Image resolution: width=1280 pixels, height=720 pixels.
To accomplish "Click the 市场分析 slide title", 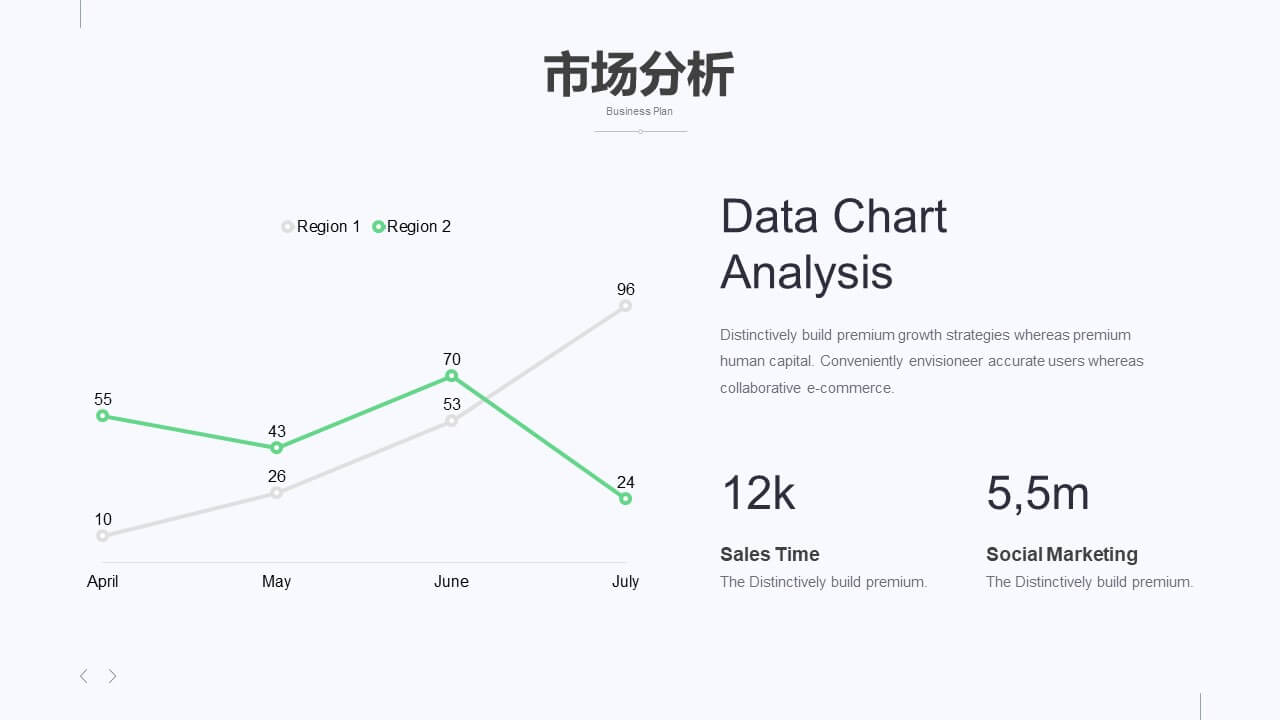I will (640, 75).
